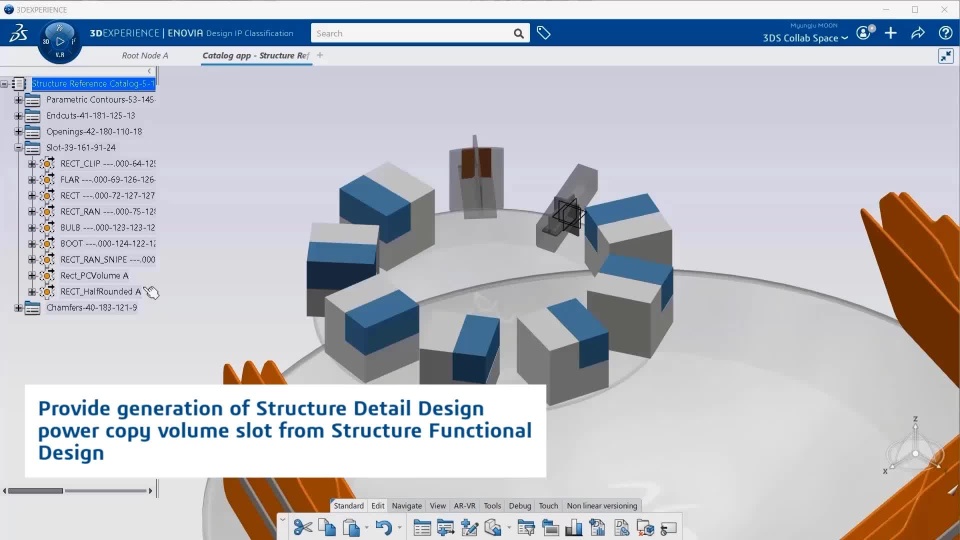
Task: Switch to the Edit tab
Action: click(x=378, y=506)
